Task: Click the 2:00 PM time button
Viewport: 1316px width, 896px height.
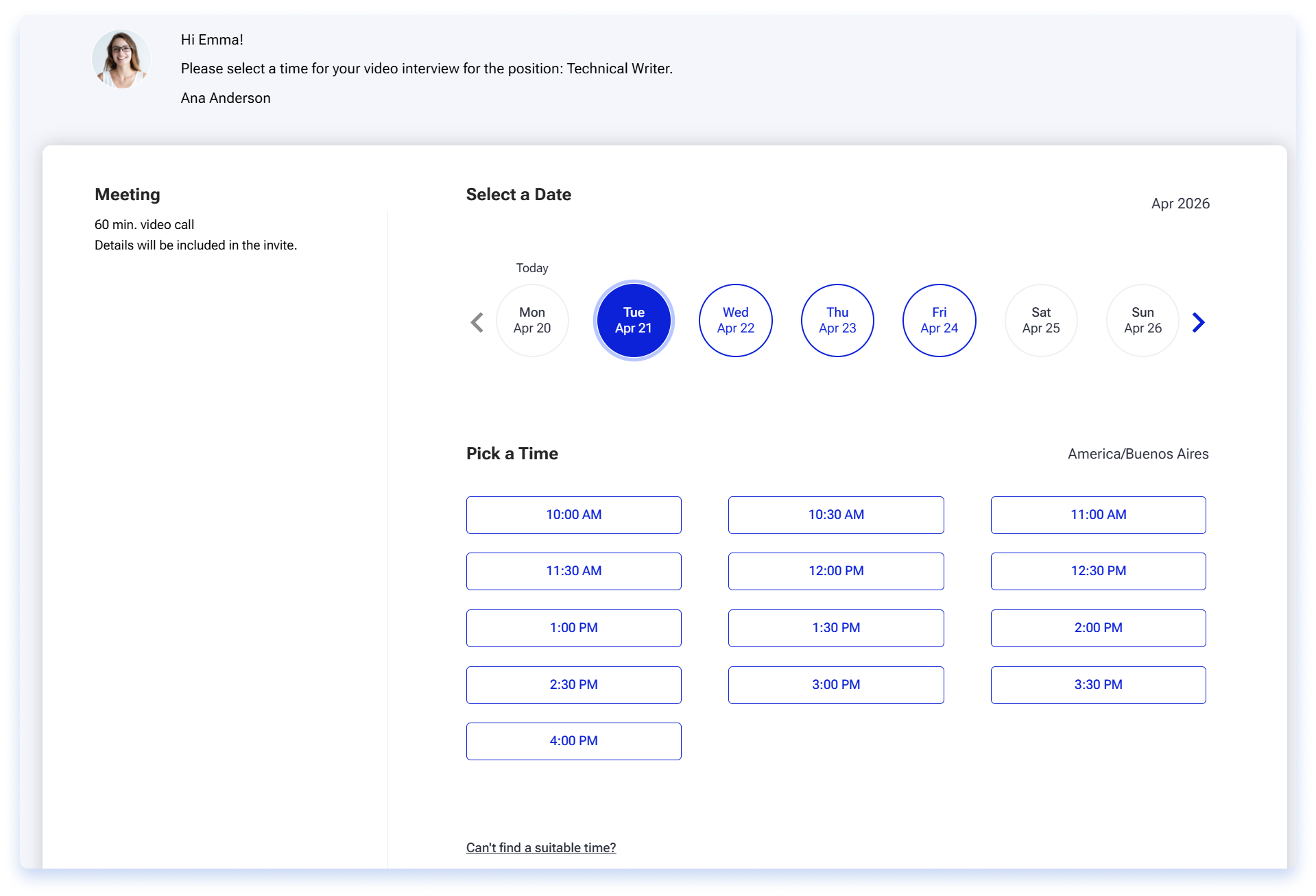Action: point(1099,628)
